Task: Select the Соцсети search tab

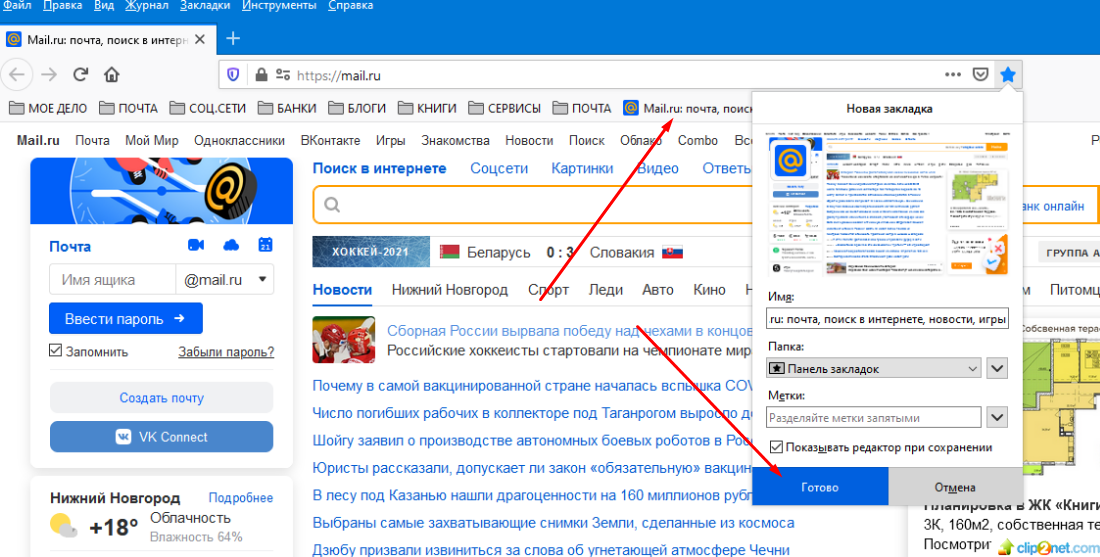Action: [x=499, y=168]
